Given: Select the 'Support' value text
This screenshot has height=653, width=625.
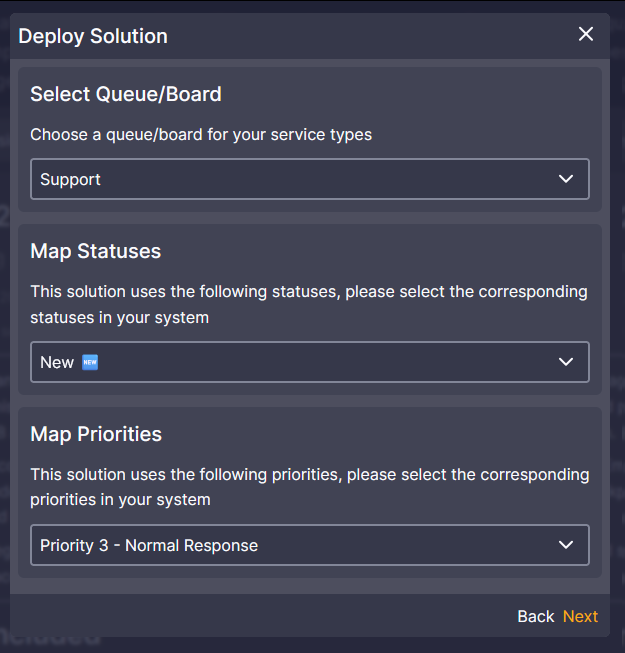Looking at the screenshot, I should [x=70, y=180].
